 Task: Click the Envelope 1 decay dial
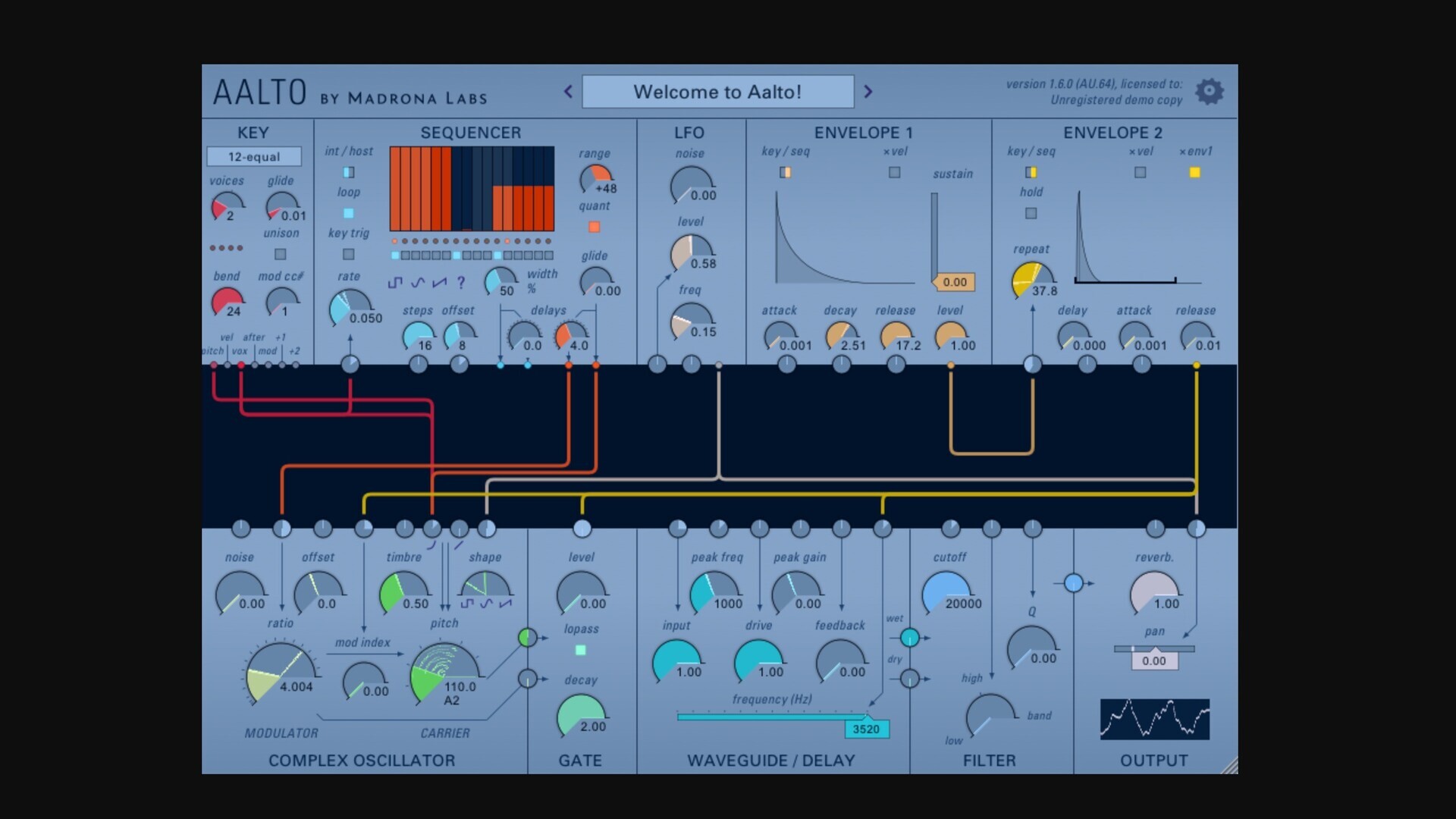[x=841, y=336]
